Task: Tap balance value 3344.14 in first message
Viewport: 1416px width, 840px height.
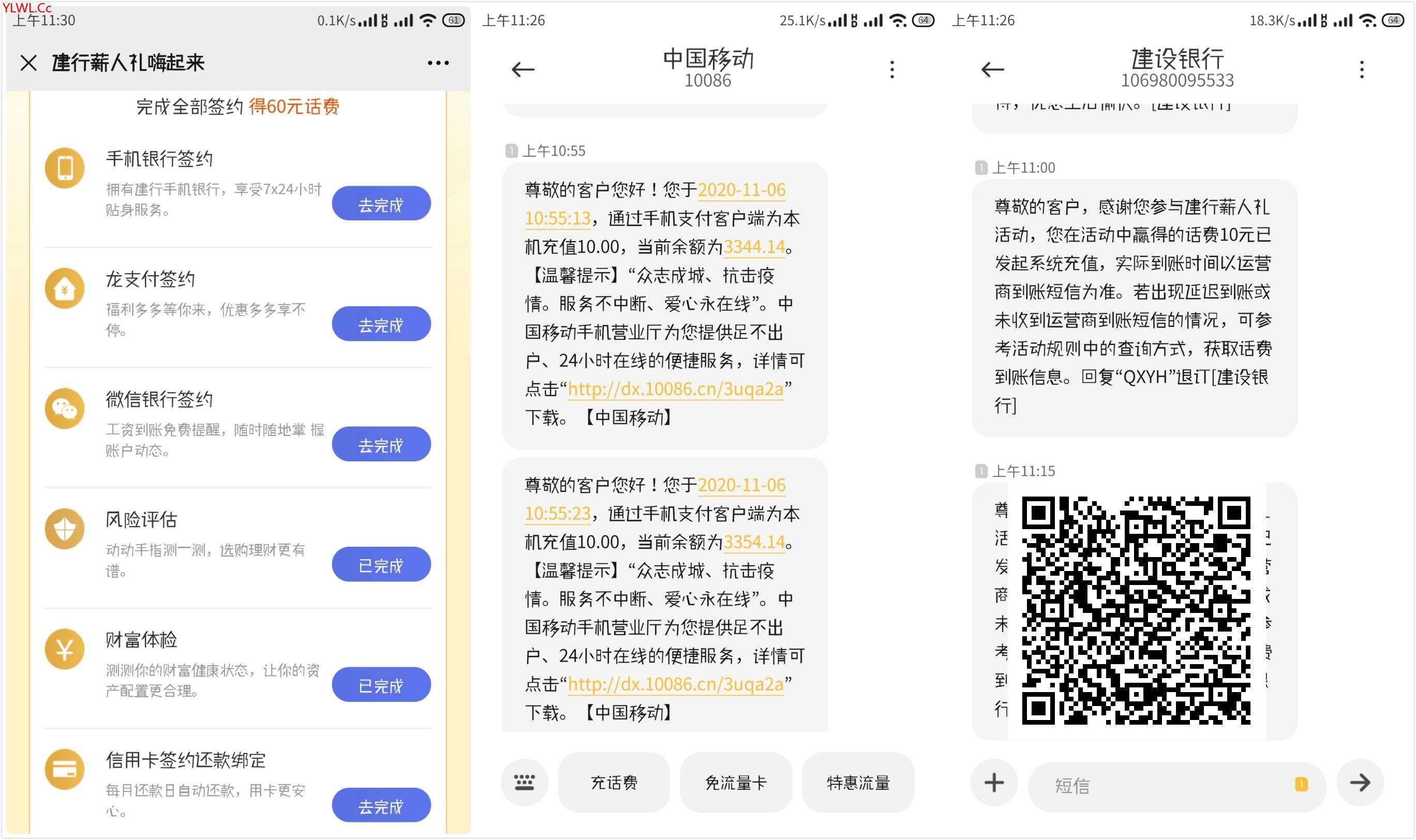Action: [x=754, y=247]
